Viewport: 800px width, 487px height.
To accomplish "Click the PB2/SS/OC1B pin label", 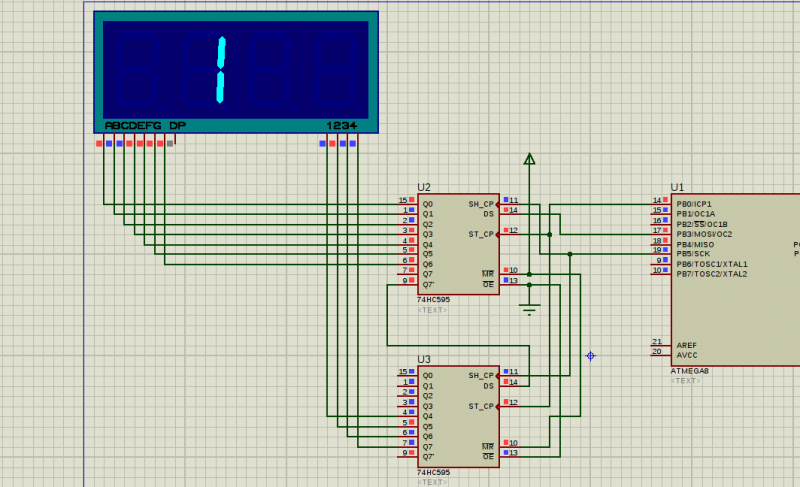I will pos(702,224).
